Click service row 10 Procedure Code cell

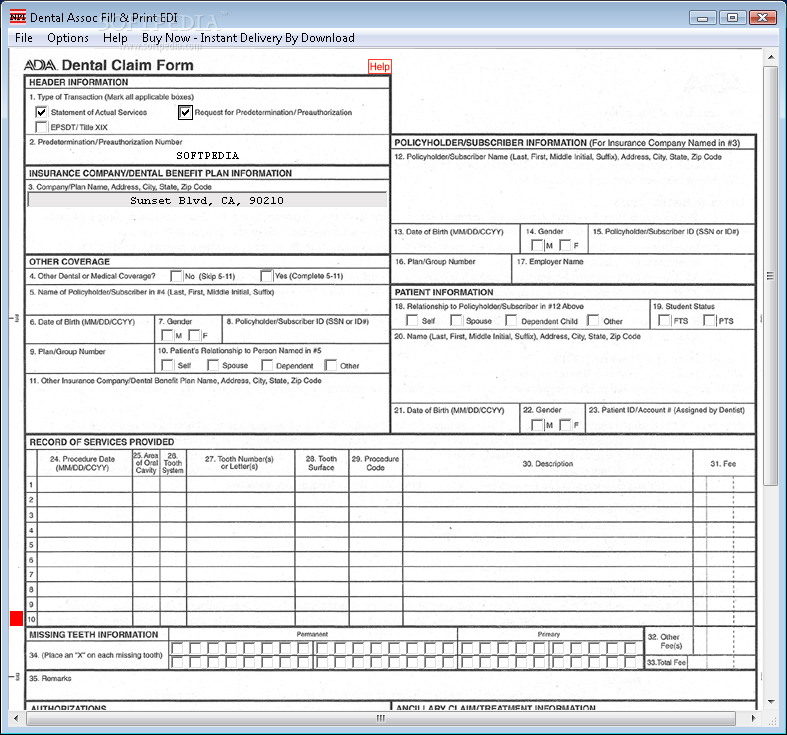375,619
